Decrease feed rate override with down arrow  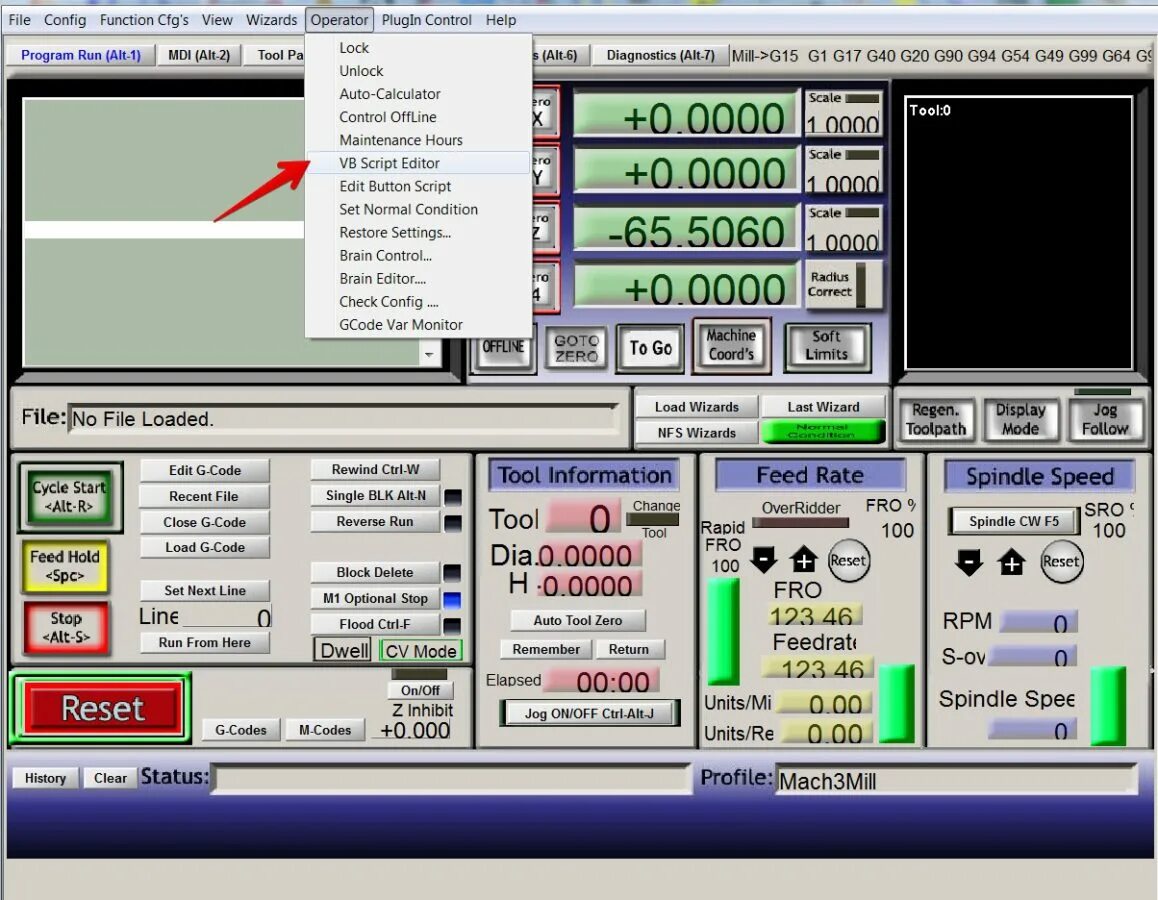click(764, 560)
